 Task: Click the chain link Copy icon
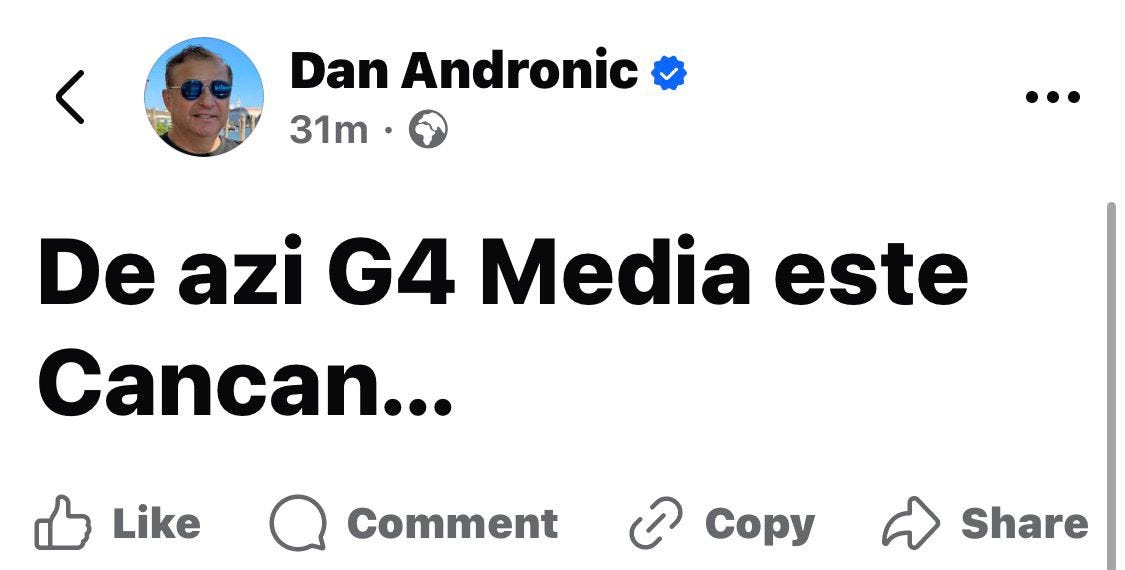[x=656, y=523]
